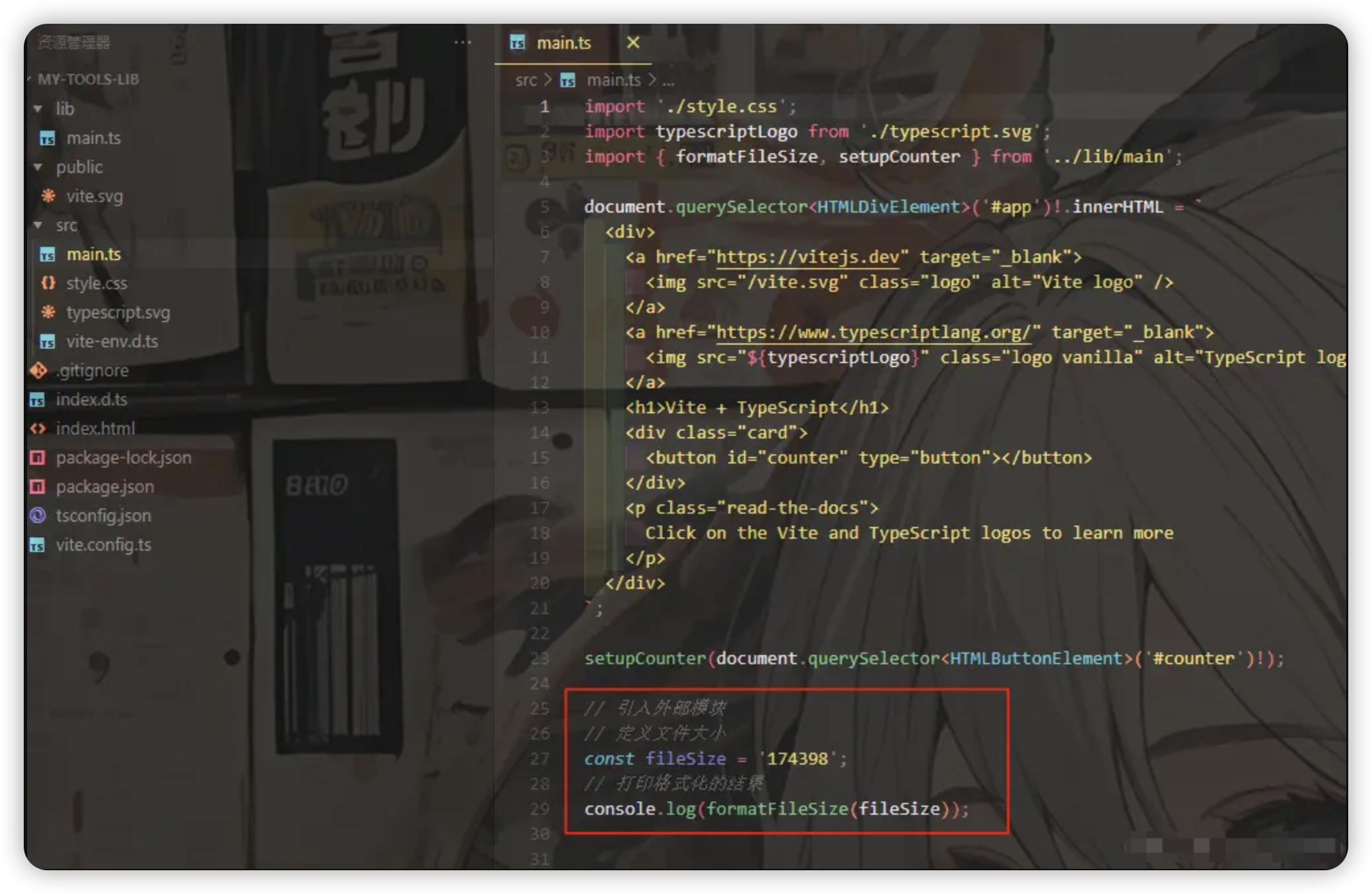The image size is (1372, 894).
Task: Open the .gitignore file
Action: pyautogui.click(x=92, y=370)
